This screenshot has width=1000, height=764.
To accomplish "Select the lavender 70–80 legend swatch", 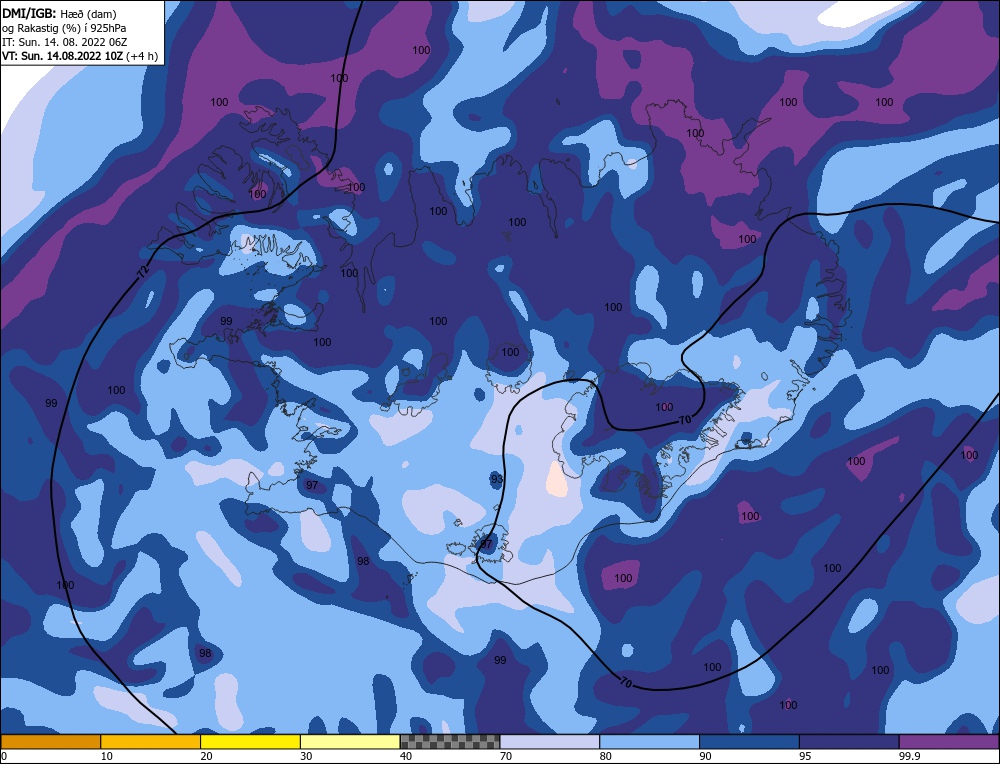I will click(550, 742).
